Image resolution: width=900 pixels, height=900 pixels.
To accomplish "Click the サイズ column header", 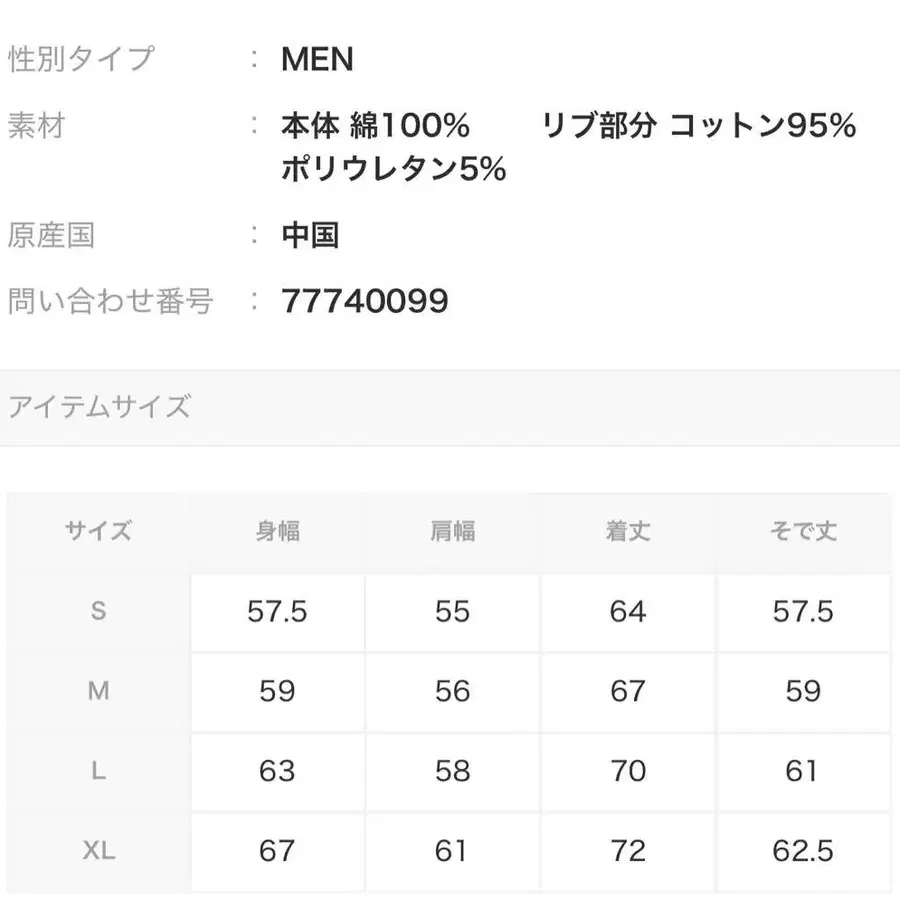I will pos(98,531).
